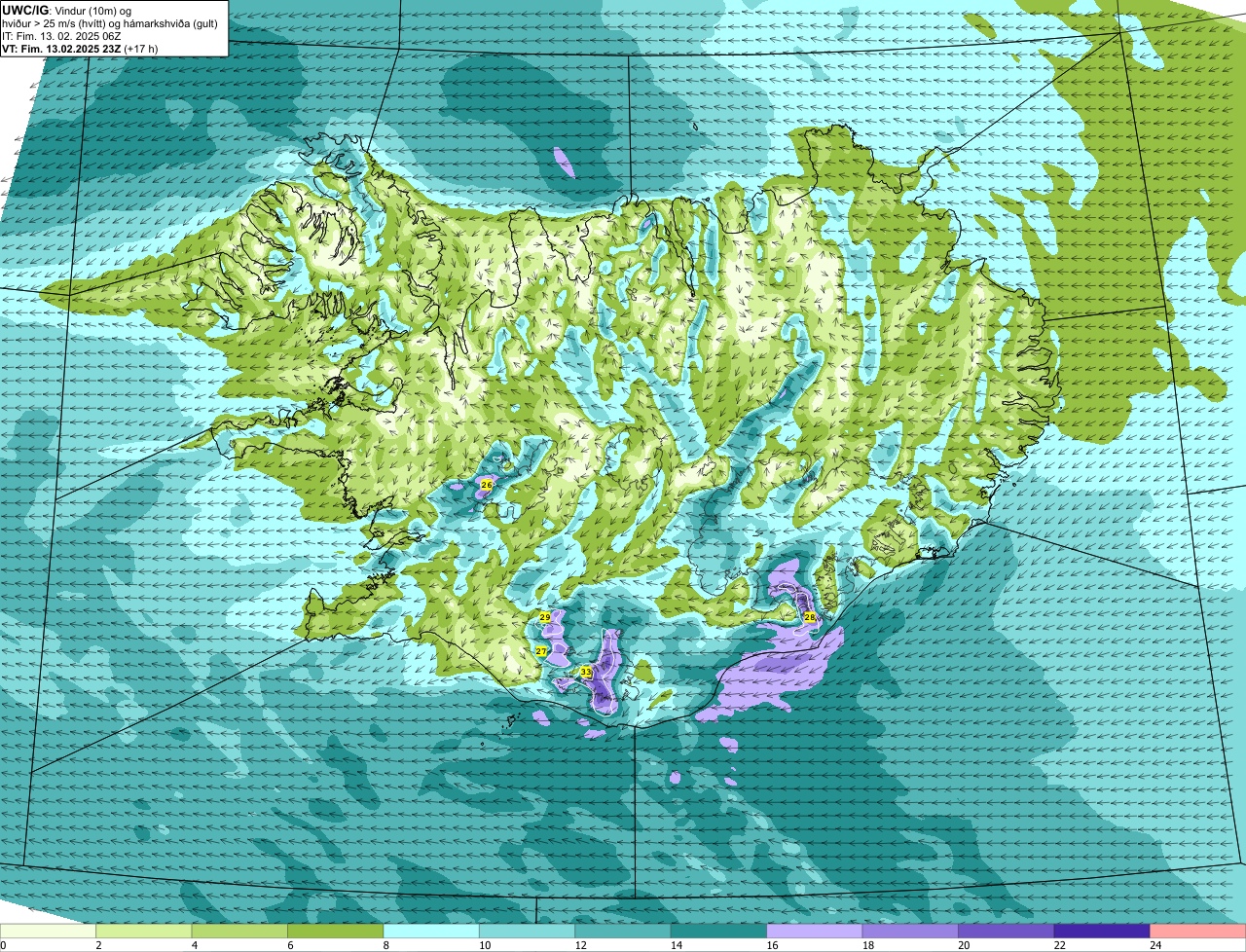This screenshot has height=952, width=1246.
Task: Select the 16–18 m/s lavender swatch
Action: tap(815, 932)
